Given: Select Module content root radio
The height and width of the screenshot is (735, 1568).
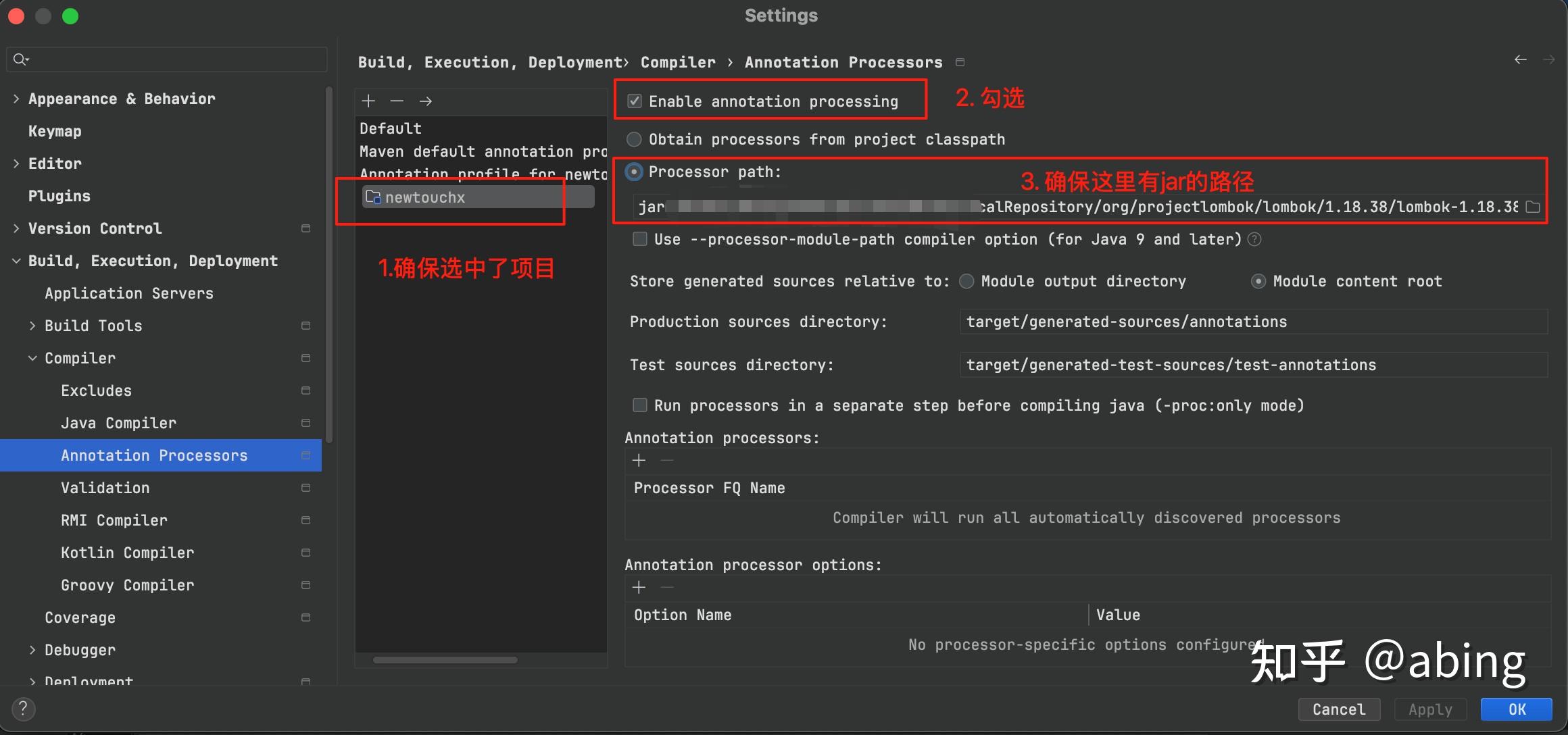Looking at the screenshot, I should (x=1258, y=281).
